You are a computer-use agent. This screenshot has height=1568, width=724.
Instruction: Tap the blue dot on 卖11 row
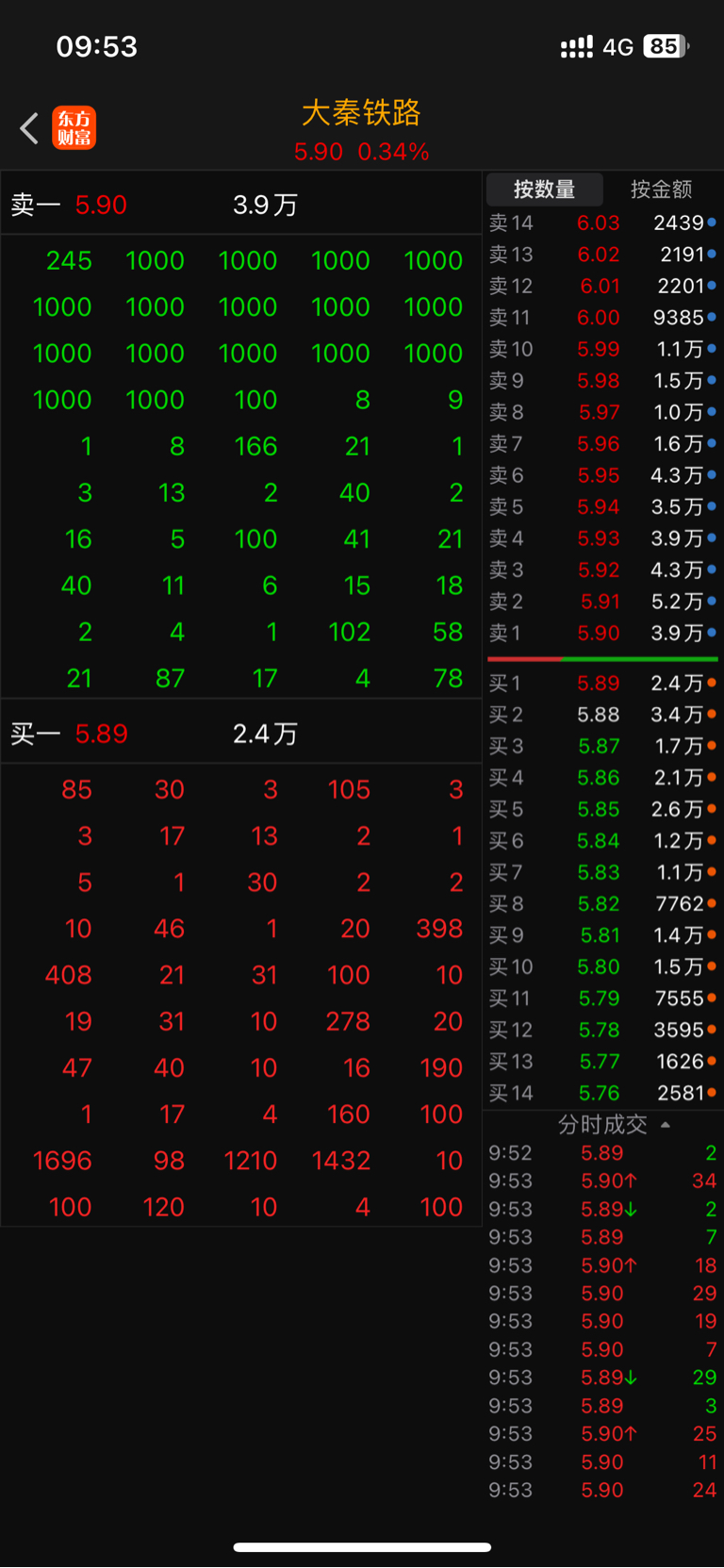pyautogui.click(x=712, y=317)
